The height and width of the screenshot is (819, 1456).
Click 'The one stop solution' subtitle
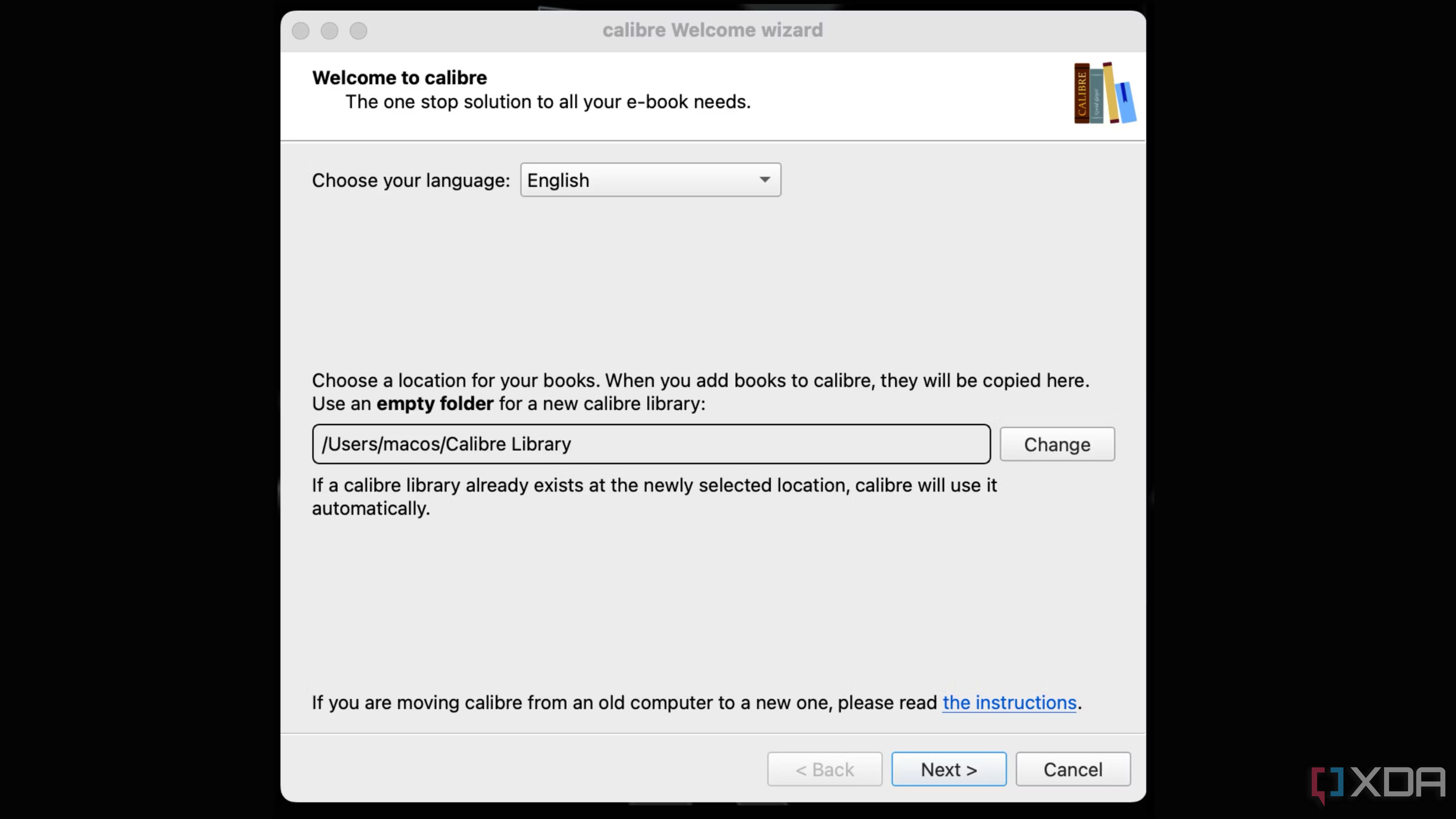pyautogui.click(x=548, y=102)
